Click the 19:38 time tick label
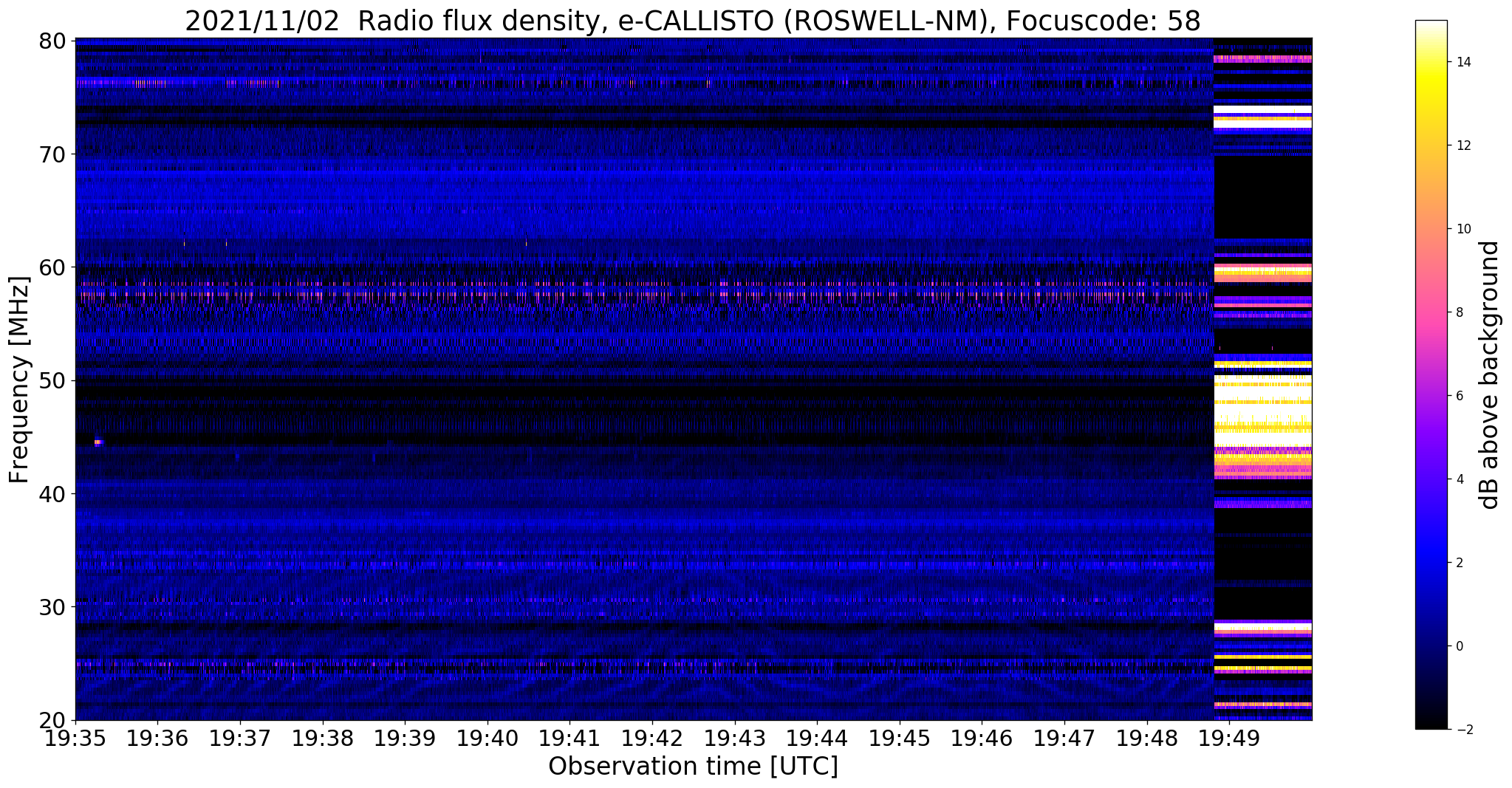Screen dimensions: 1512x788 click(322, 739)
